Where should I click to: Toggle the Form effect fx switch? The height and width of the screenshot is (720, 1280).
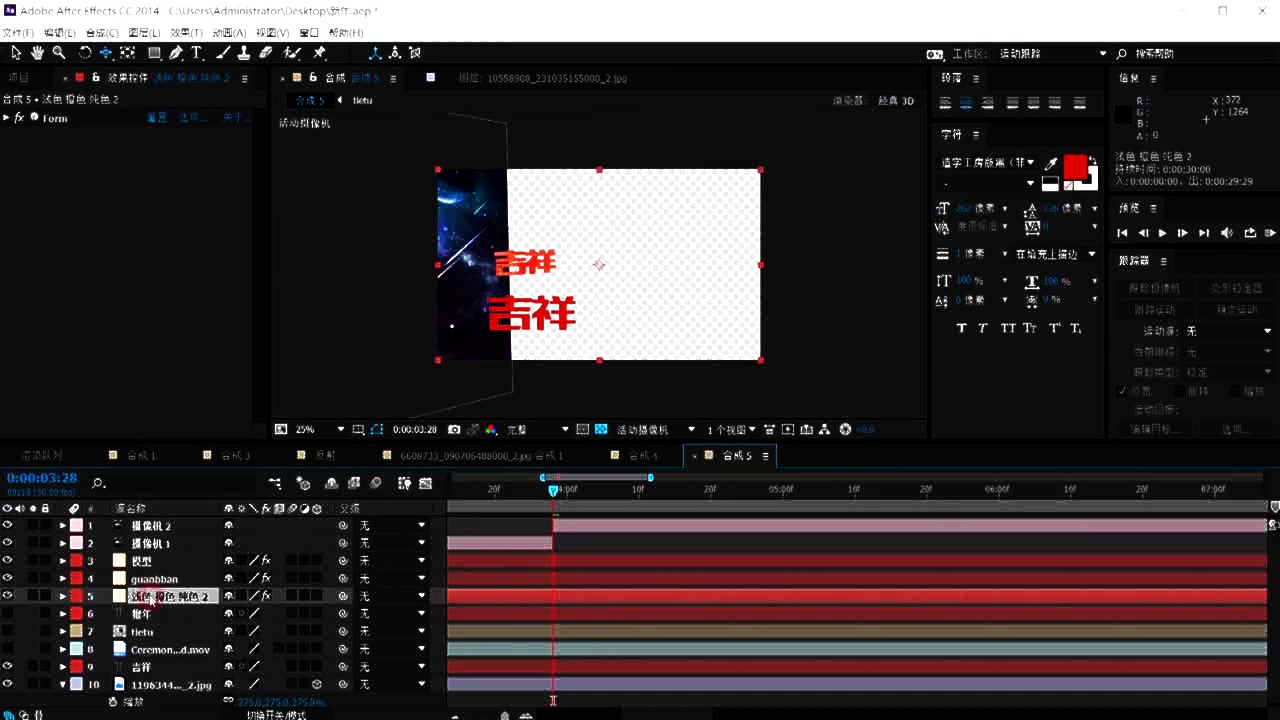[x=19, y=118]
